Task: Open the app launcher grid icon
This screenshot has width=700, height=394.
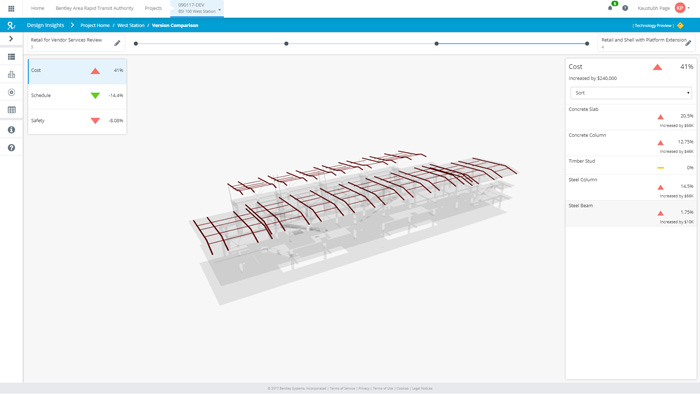Action: 11,8
